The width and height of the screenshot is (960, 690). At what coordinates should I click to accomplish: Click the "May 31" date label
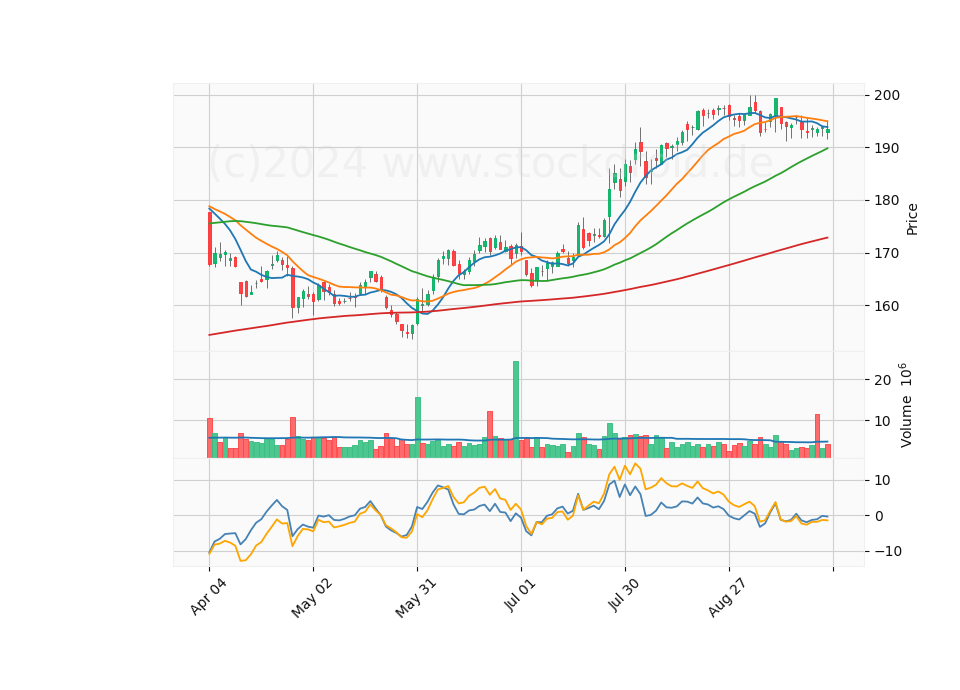point(416,598)
